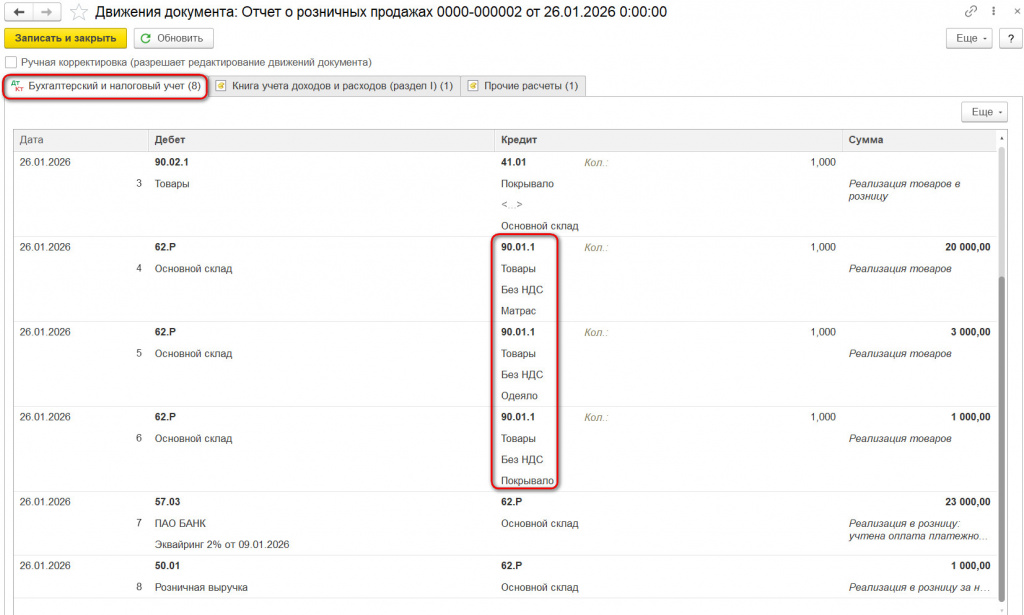
Task: Click the Обновить button
Action: [174, 39]
